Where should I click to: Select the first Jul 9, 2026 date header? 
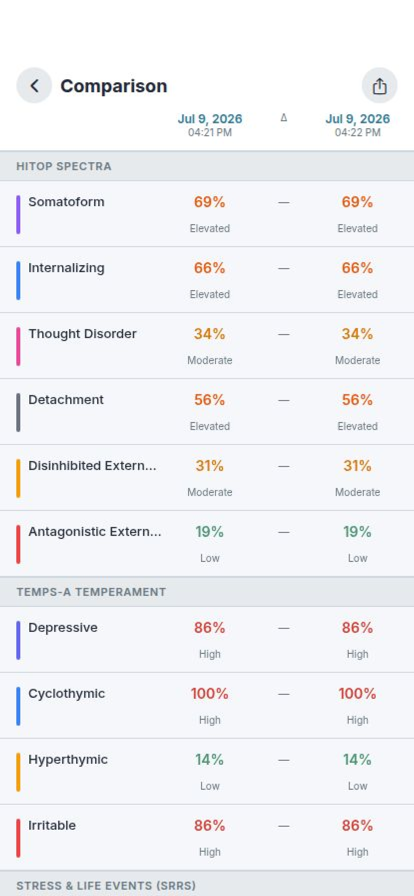click(x=210, y=119)
